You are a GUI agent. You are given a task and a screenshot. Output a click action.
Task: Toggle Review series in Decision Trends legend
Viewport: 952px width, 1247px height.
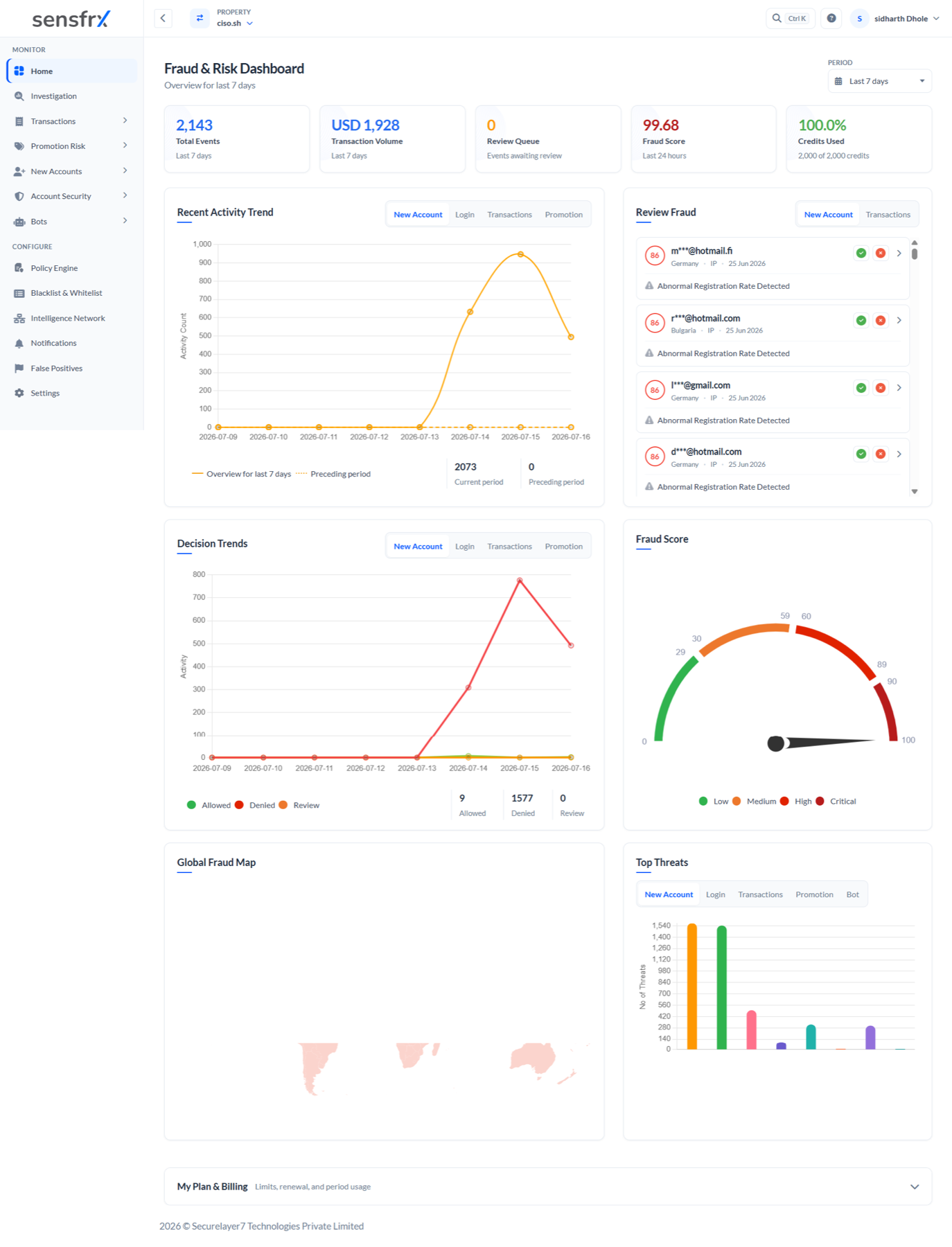click(299, 805)
